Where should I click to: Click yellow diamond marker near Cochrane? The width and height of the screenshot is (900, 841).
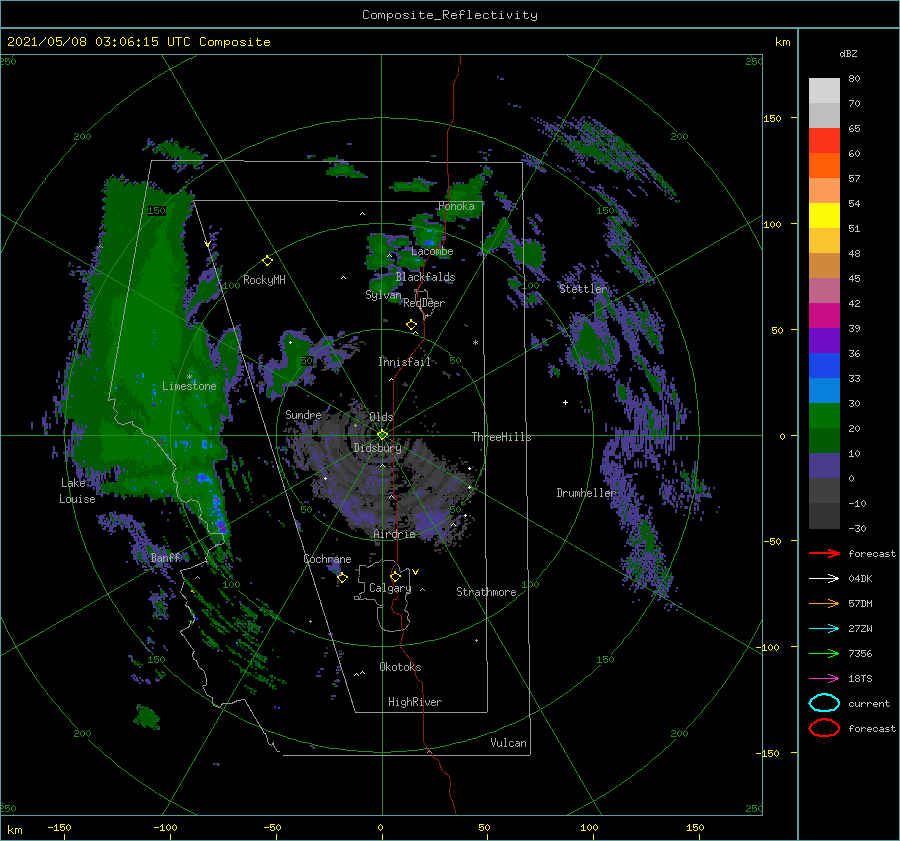[x=342, y=577]
